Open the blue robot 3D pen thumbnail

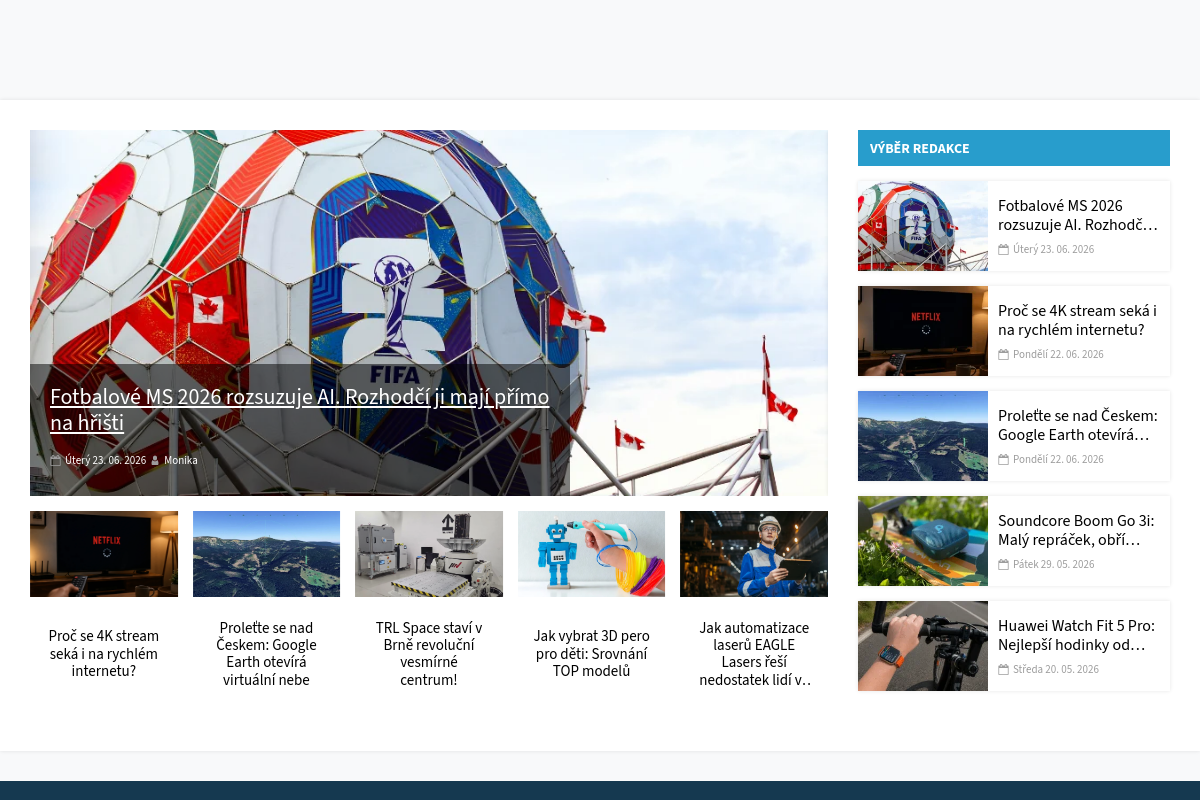click(x=591, y=554)
